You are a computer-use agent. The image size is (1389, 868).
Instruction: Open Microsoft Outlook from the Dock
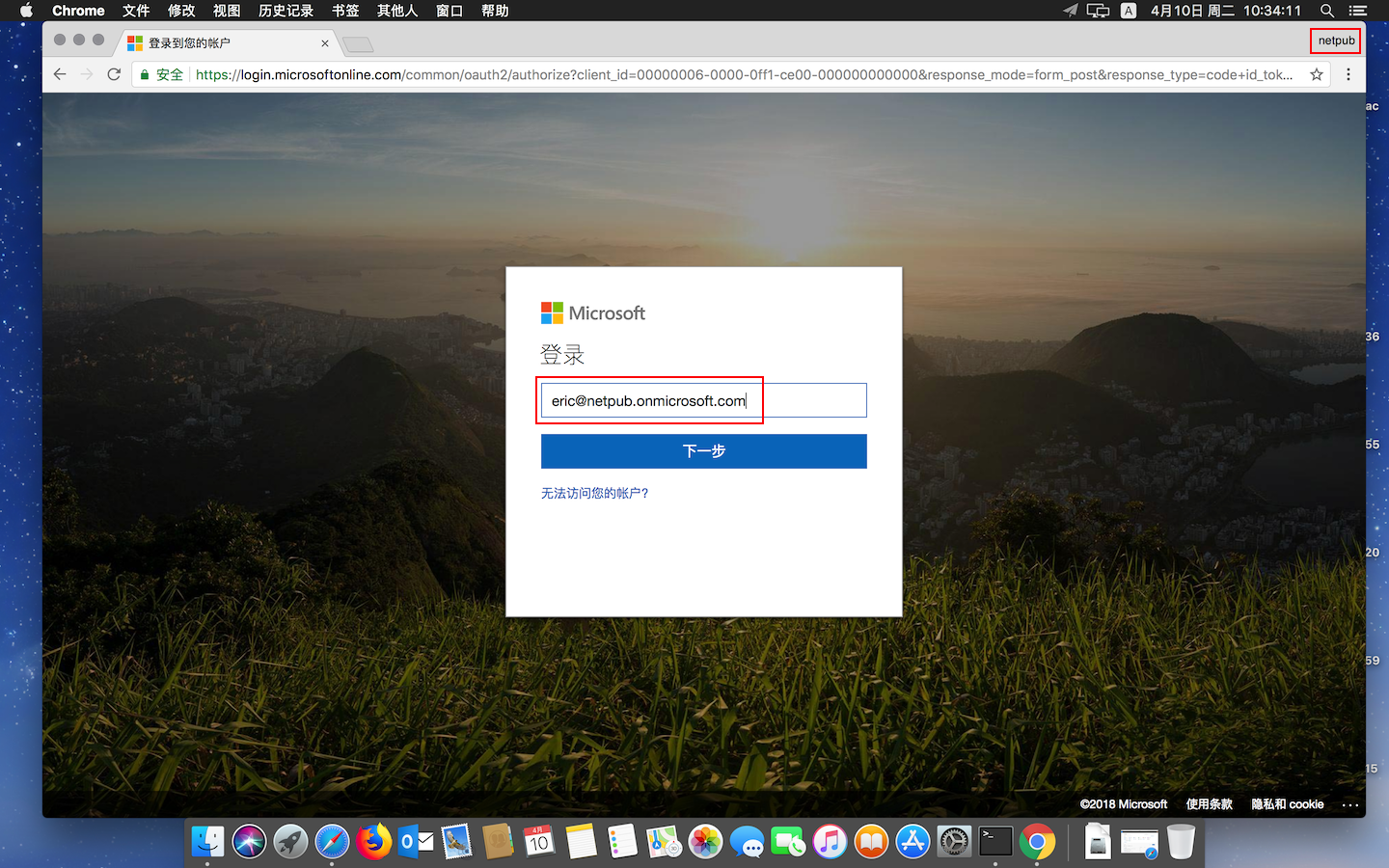416,842
